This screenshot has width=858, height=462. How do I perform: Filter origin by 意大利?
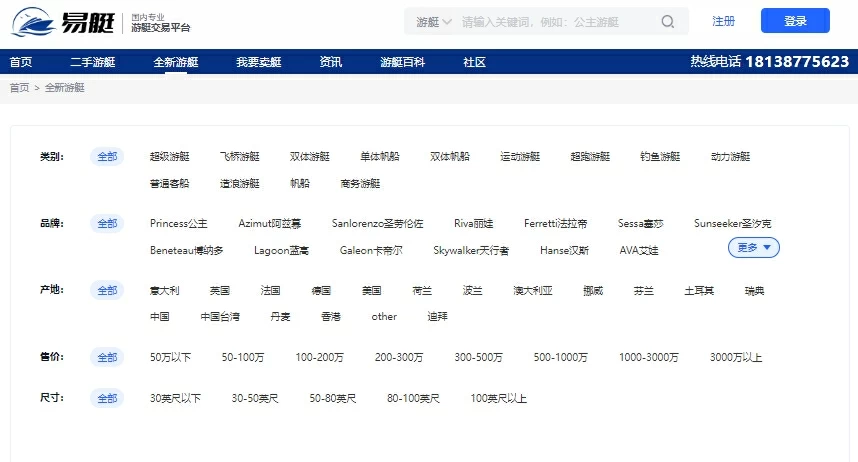coord(165,290)
